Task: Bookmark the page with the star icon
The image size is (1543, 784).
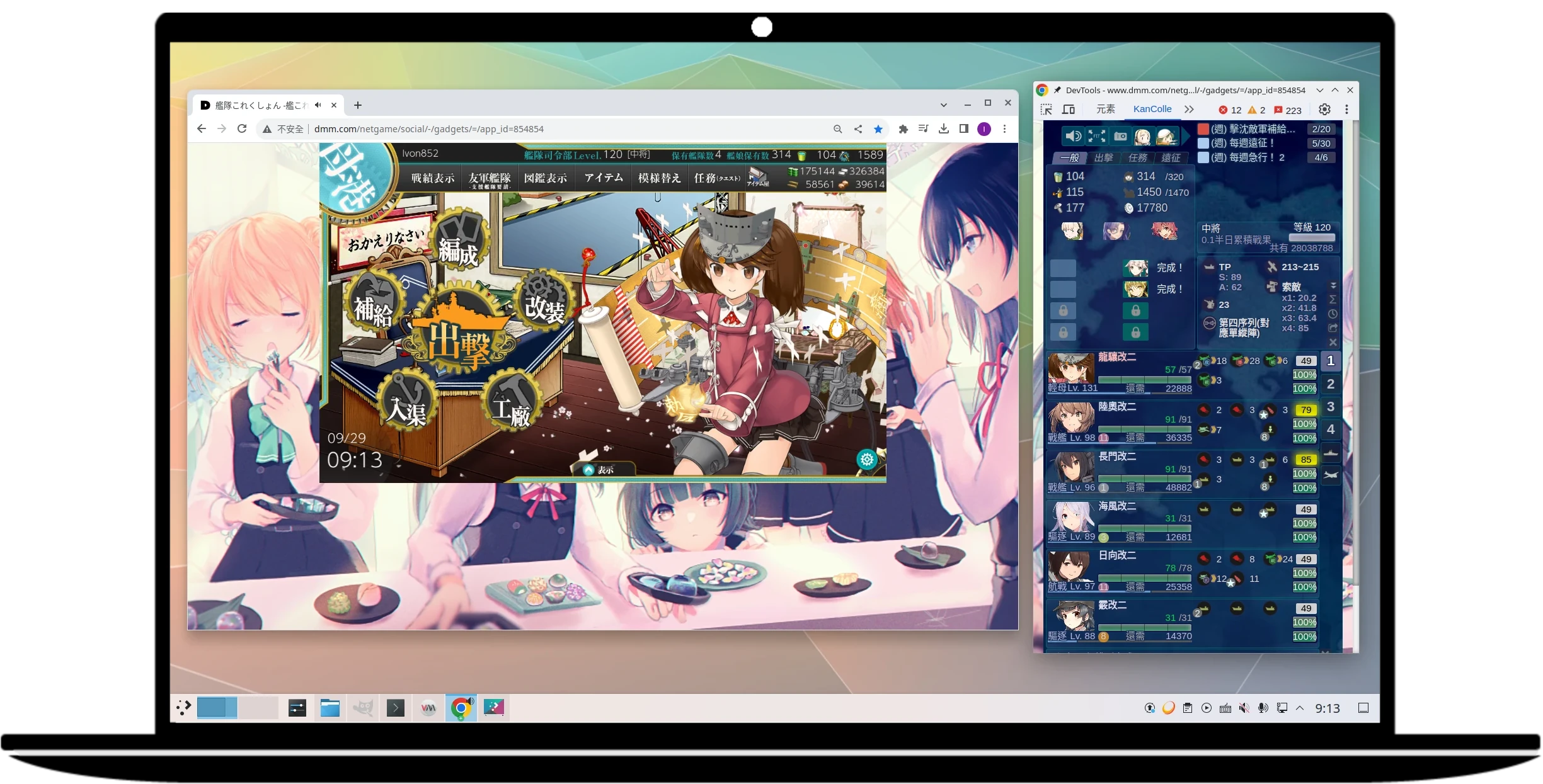Action: [878, 129]
